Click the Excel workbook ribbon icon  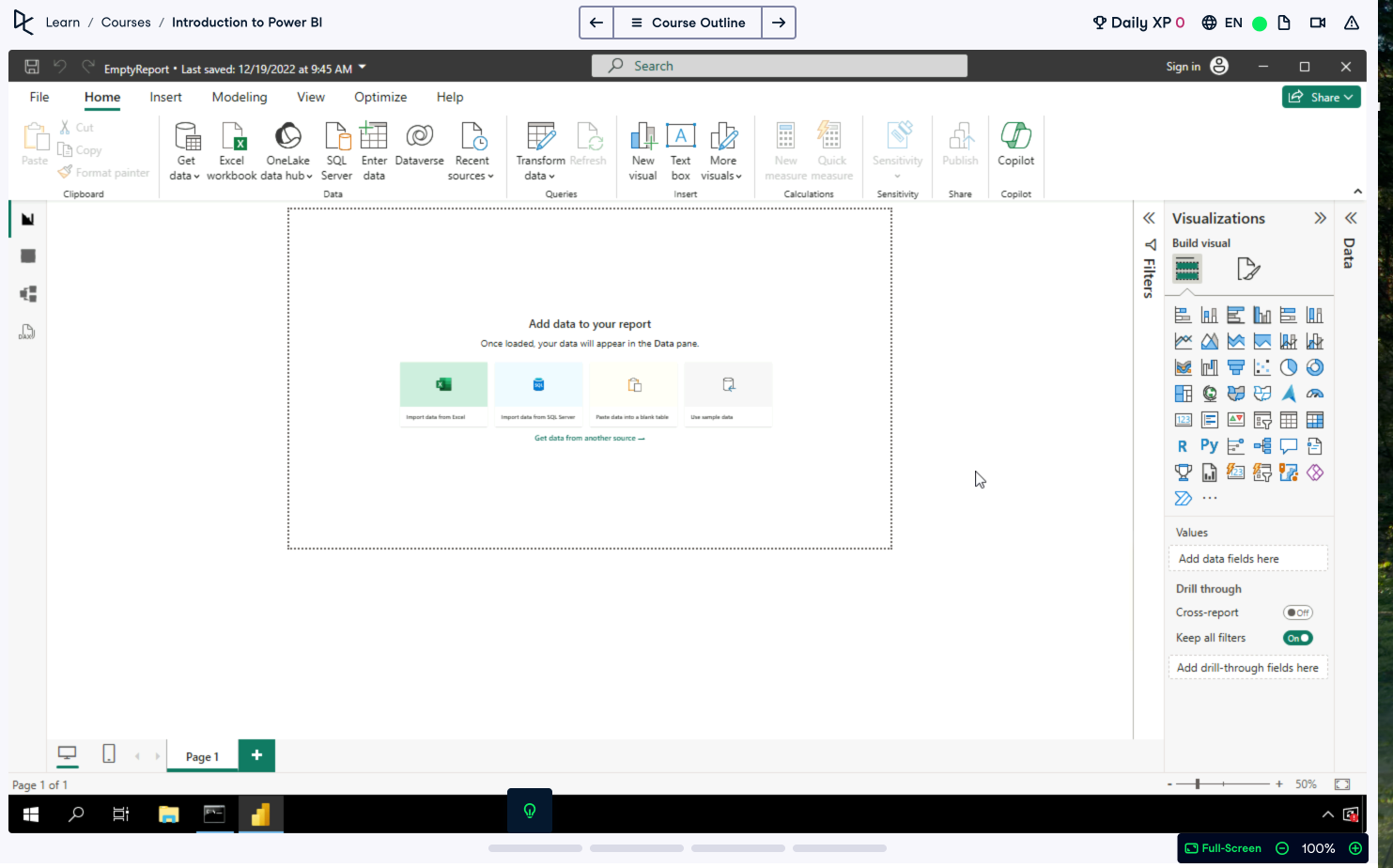[231, 151]
